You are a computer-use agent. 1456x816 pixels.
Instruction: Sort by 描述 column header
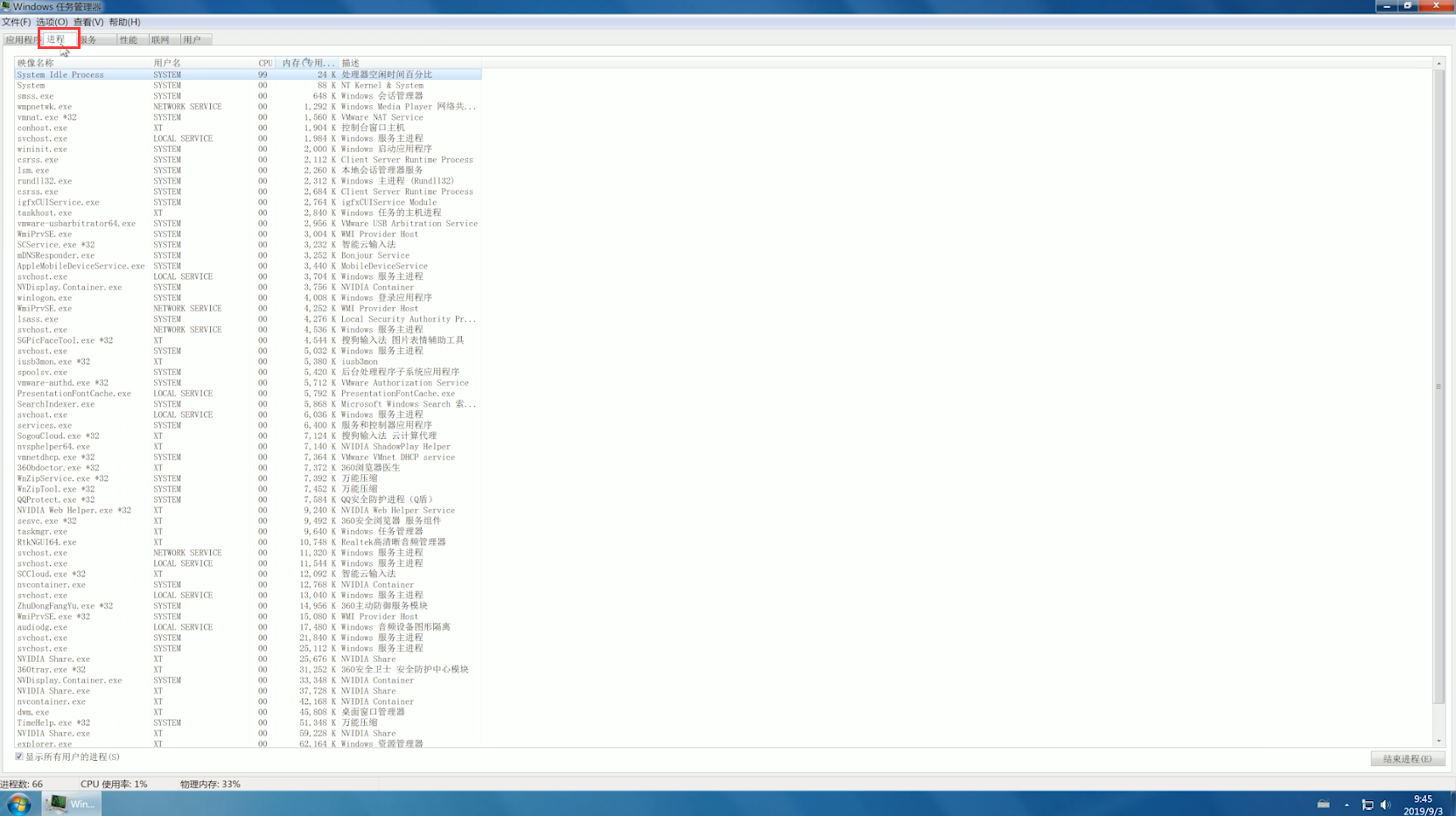[x=410, y=63]
